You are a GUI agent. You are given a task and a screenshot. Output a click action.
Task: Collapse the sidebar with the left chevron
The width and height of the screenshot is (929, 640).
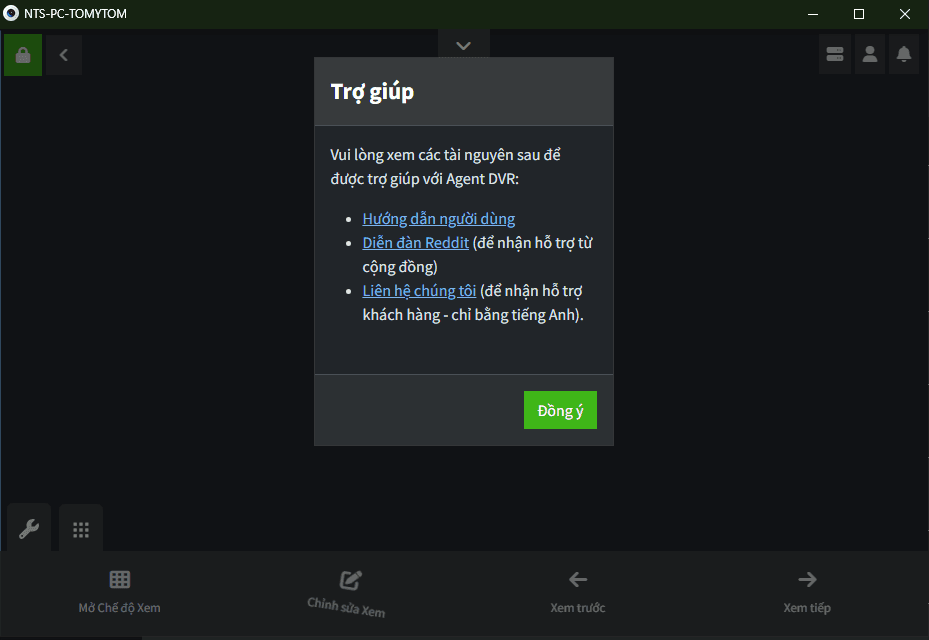(64, 55)
